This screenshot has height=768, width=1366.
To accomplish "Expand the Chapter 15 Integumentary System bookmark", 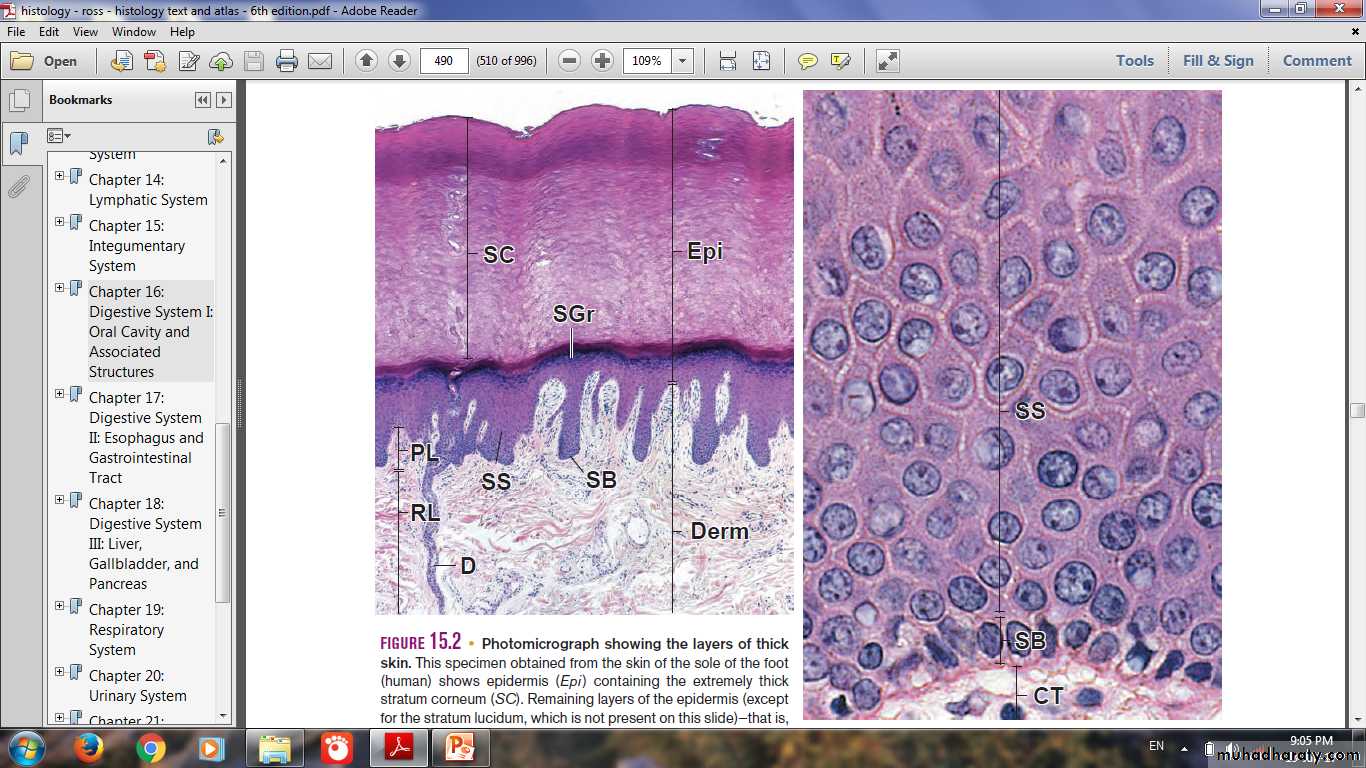I will click(x=59, y=222).
